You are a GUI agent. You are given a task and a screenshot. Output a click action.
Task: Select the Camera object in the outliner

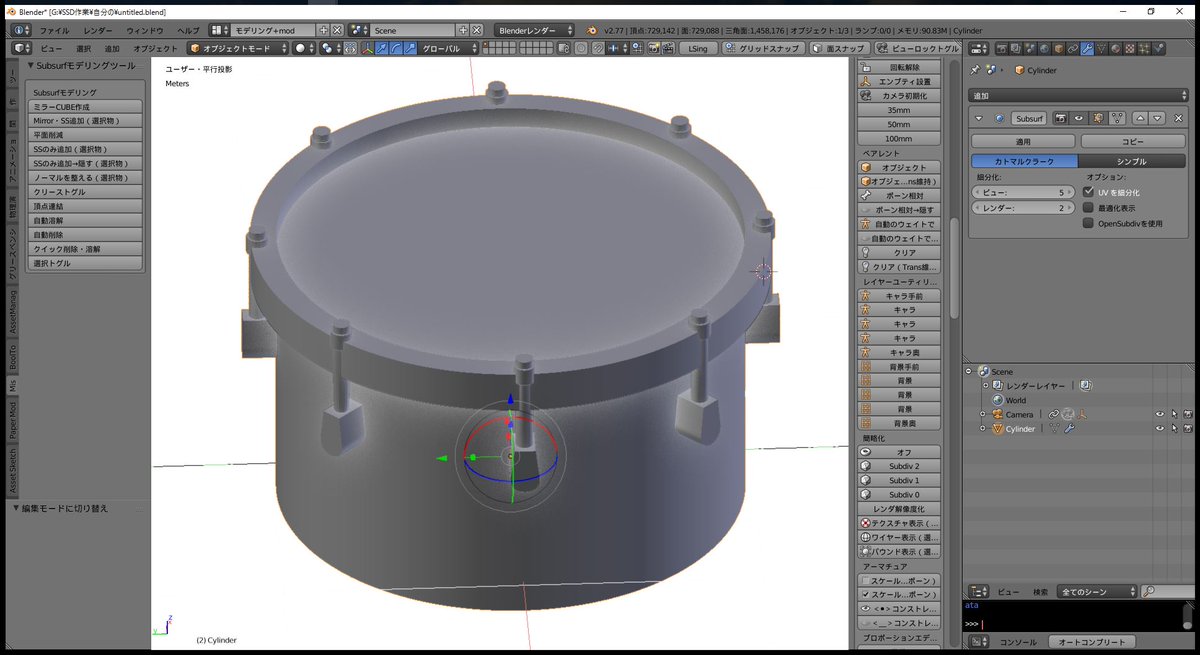tap(1019, 414)
